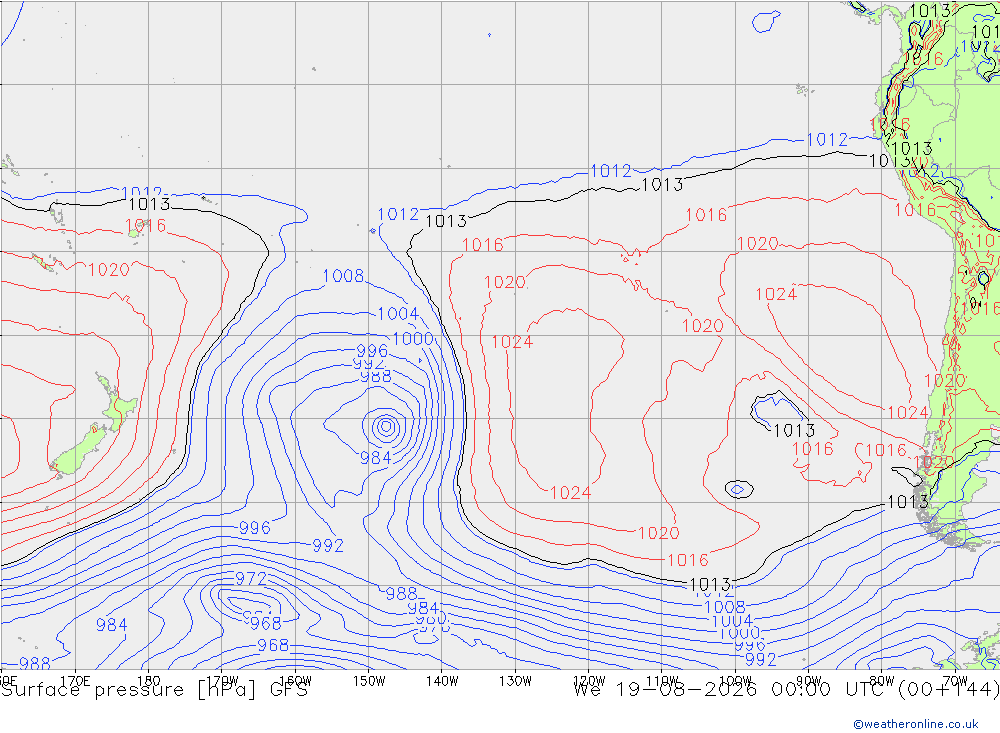1000x733 pixels.
Task: Click the 110W longitude label
Action: (x=662, y=681)
